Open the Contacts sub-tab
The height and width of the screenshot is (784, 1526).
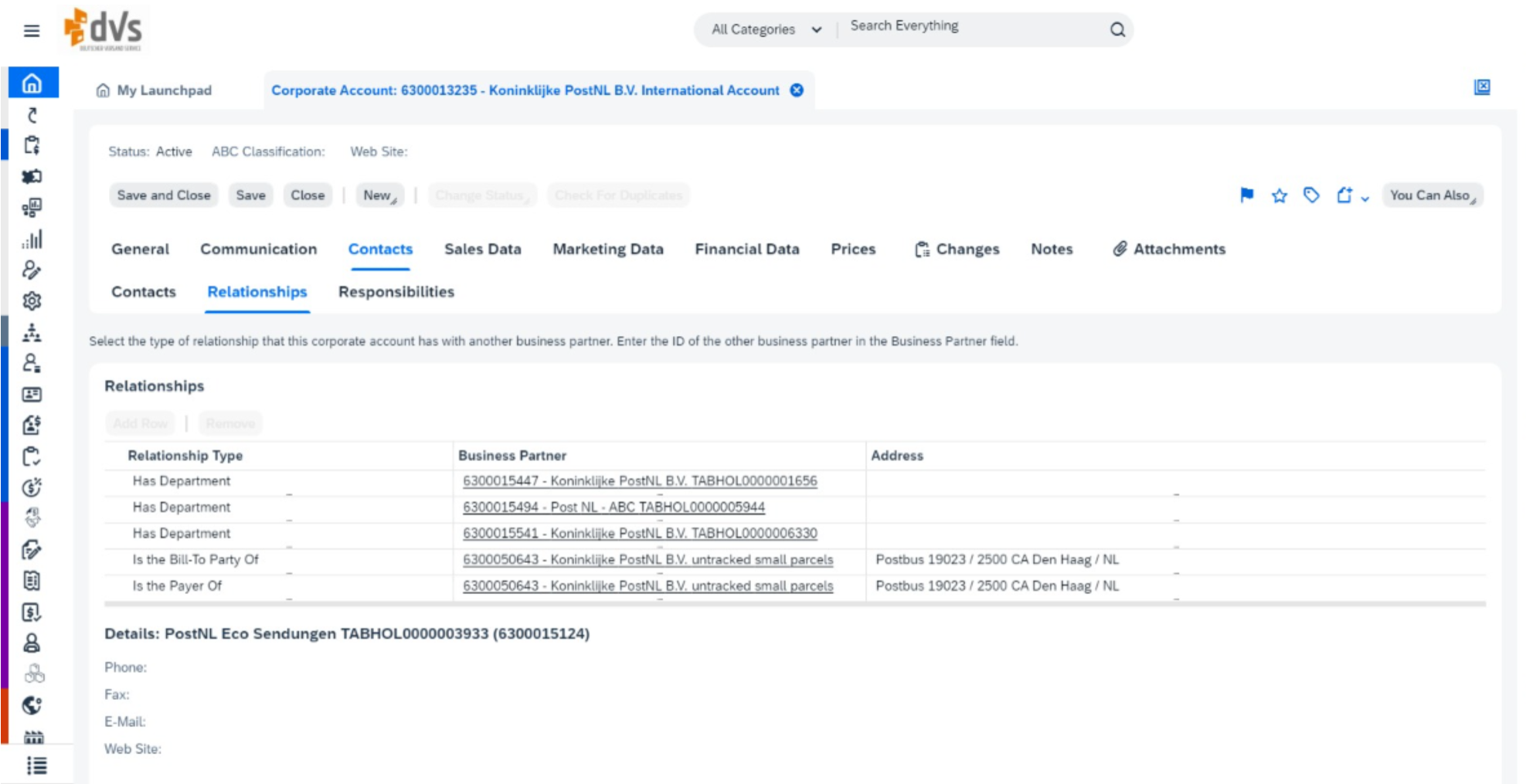[144, 292]
